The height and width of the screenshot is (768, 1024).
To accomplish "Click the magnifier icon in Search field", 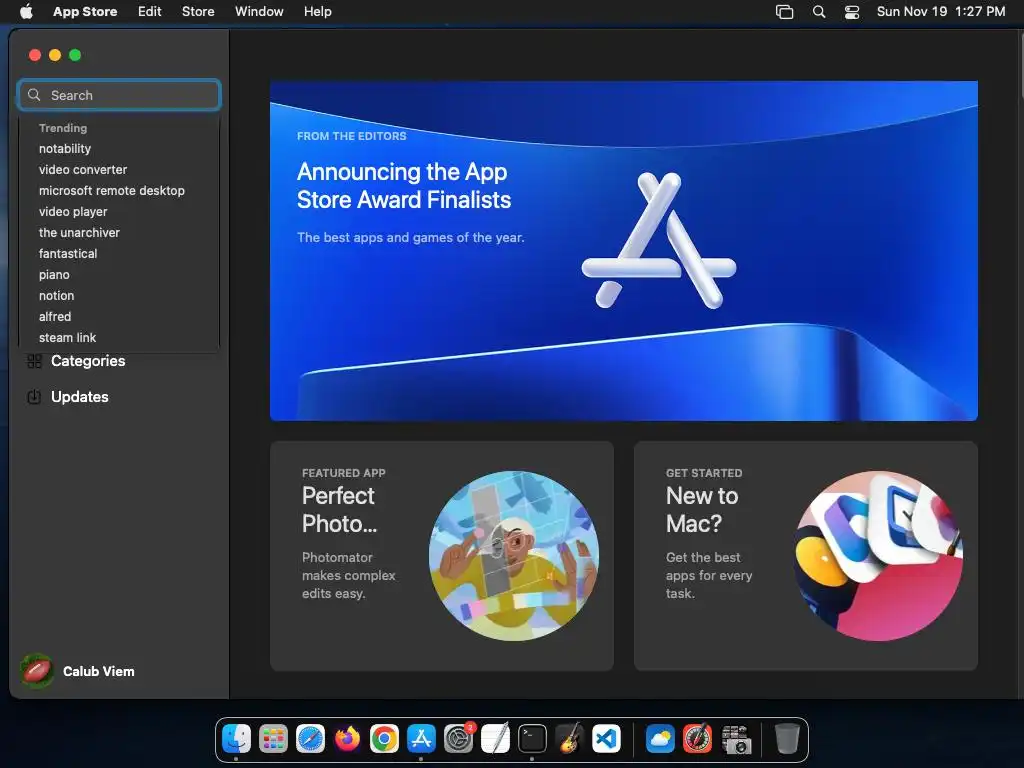I will pyautogui.click(x=34, y=95).
